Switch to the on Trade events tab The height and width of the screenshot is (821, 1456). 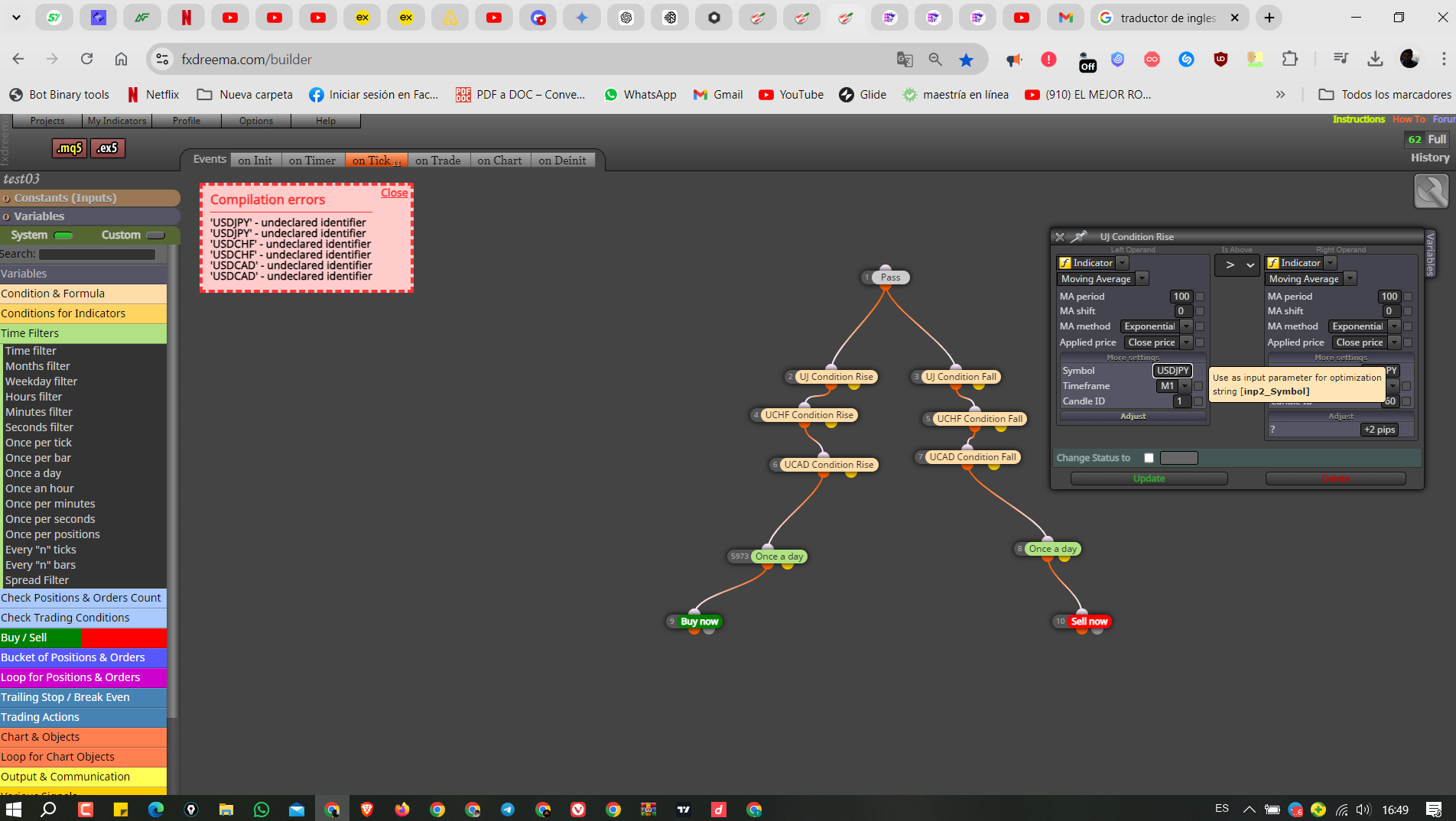tap(438, 161)
